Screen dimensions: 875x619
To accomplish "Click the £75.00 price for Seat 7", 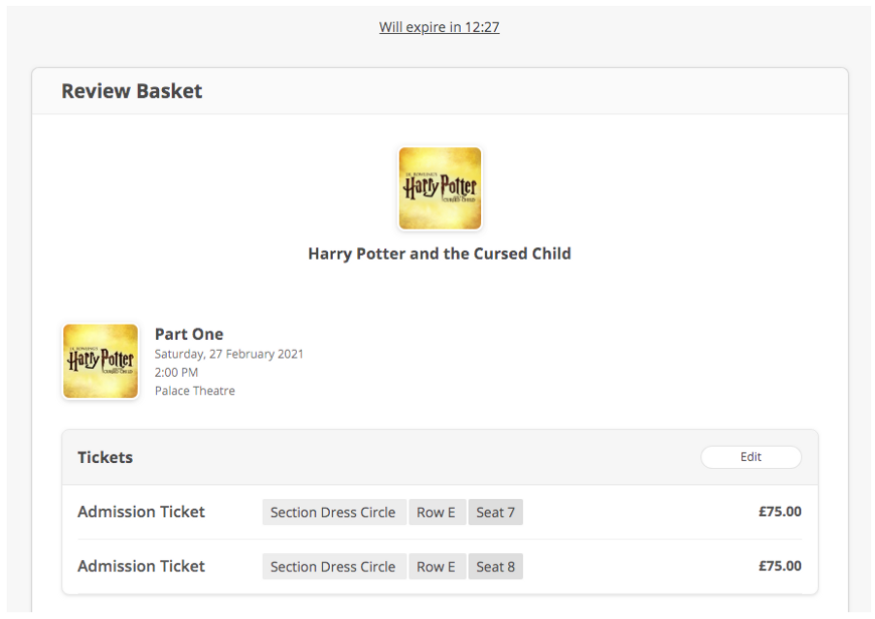I will [x=780, y=512].
